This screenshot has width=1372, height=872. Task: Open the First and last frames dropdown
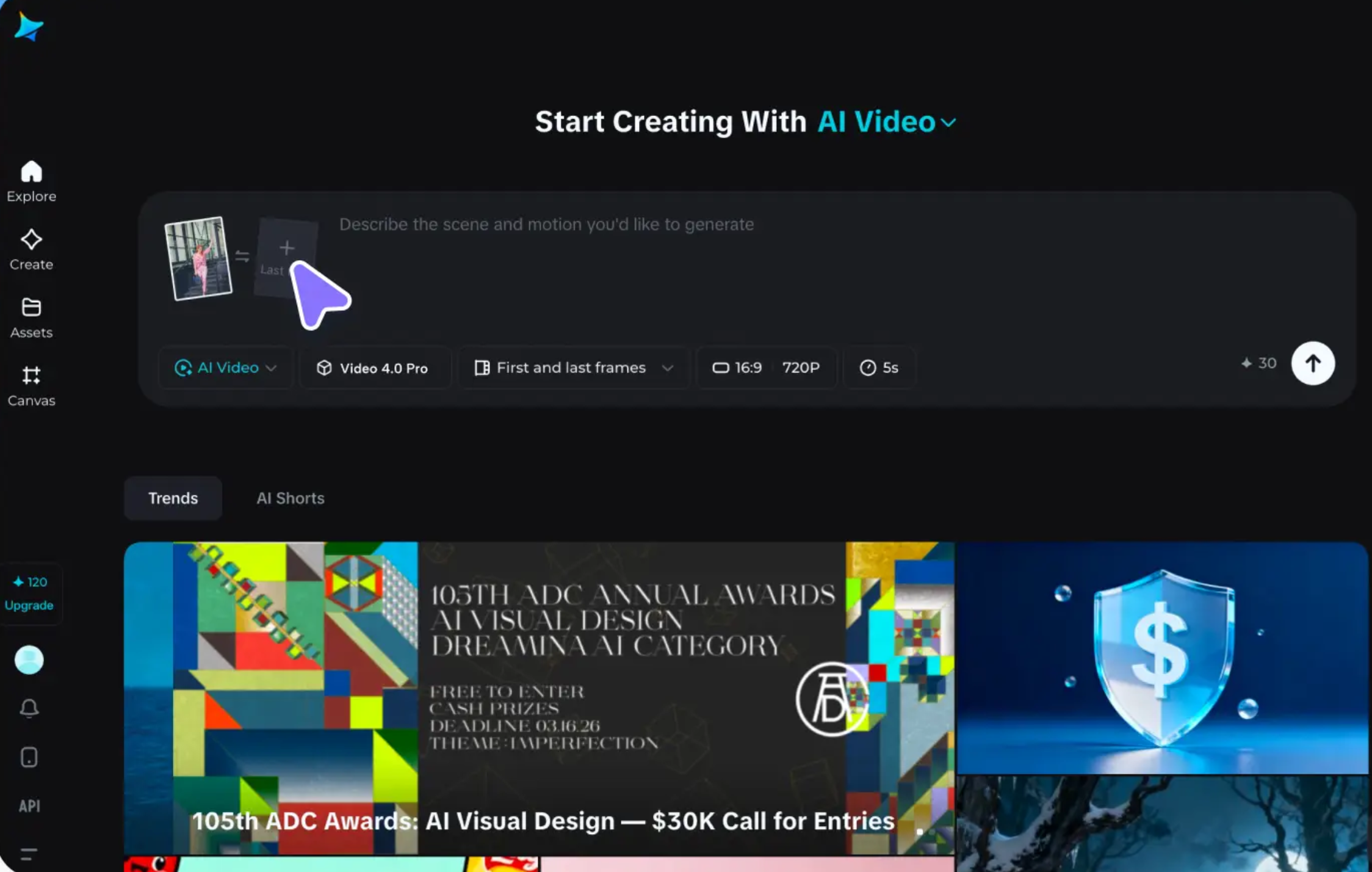coord(573,368)
